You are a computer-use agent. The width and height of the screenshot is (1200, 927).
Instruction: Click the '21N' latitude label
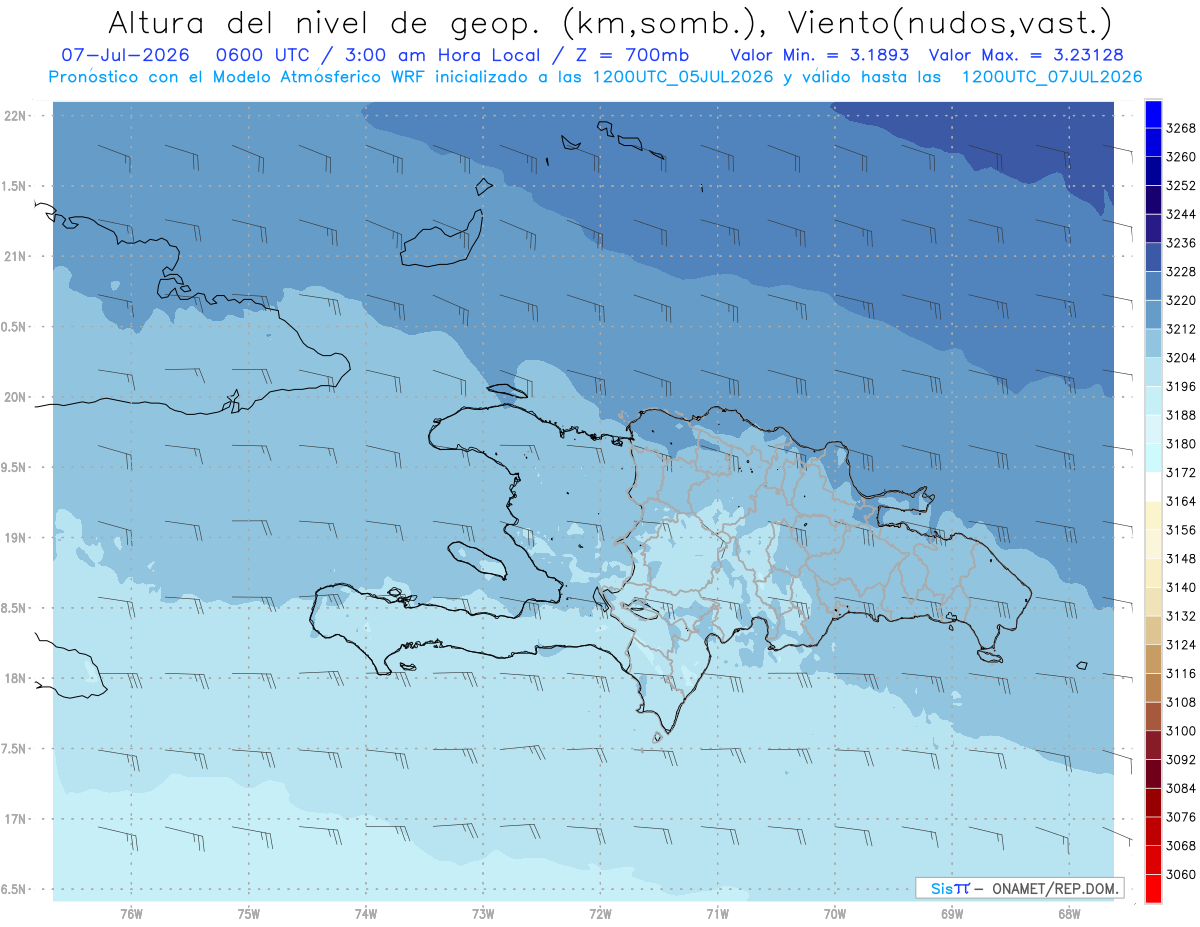pyautogui.click(x=15, y=257)
